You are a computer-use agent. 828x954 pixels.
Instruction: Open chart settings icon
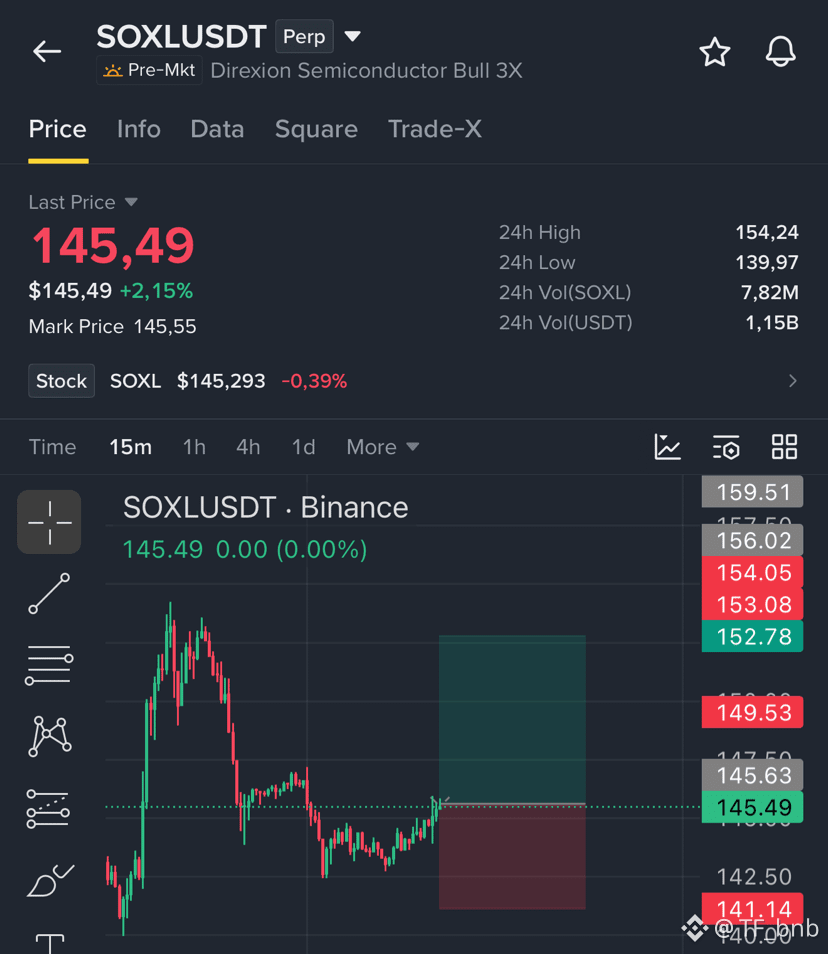(726, 447)
